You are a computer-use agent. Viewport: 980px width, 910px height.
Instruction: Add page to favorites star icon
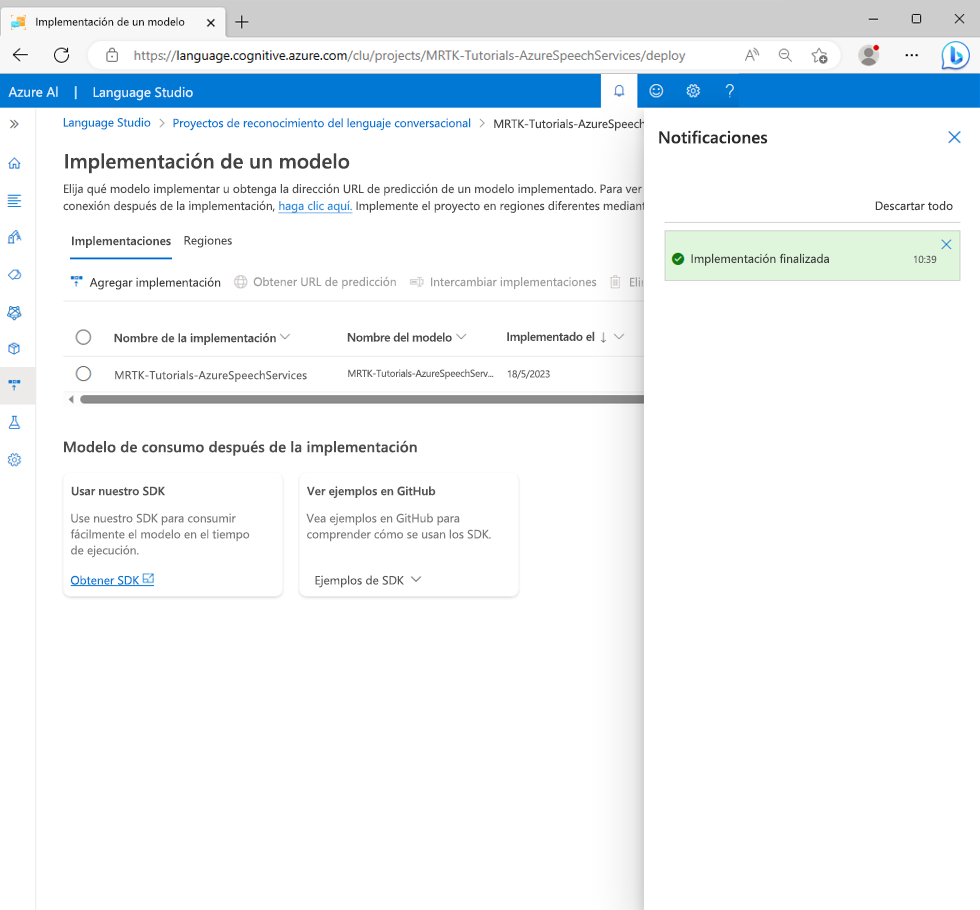point(819,55)
